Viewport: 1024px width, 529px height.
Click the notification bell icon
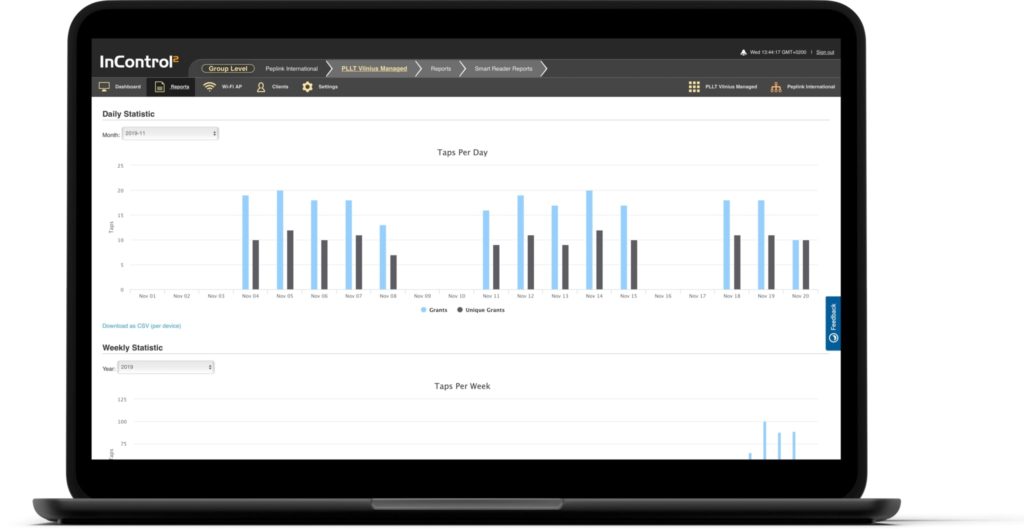743,52
